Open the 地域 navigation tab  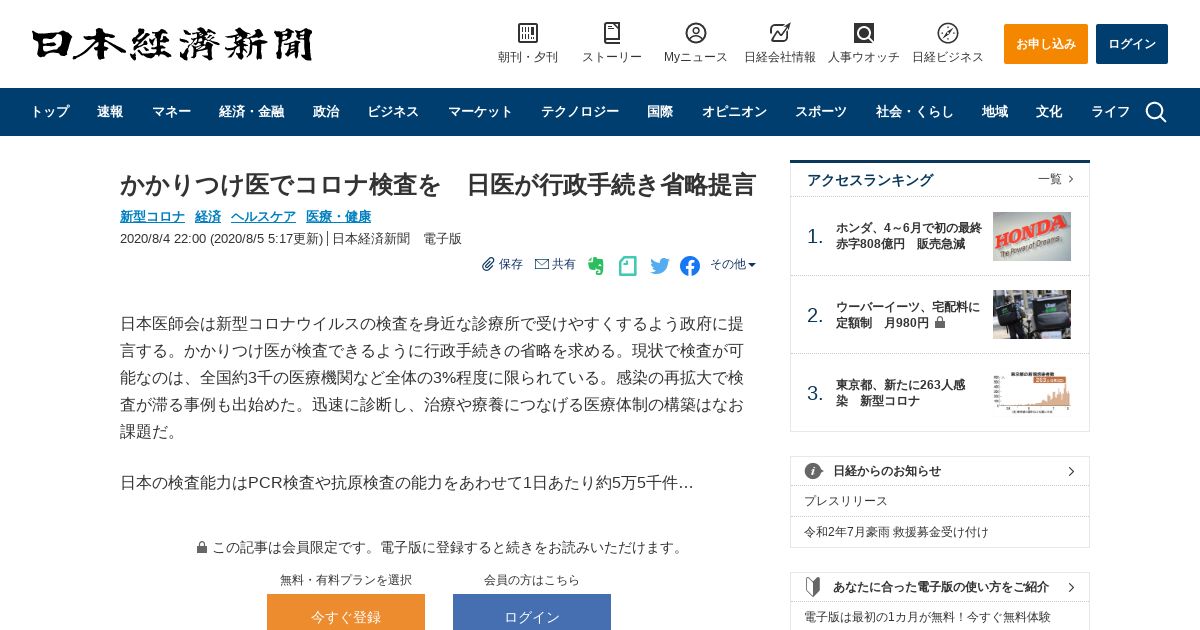pos(995,112)
